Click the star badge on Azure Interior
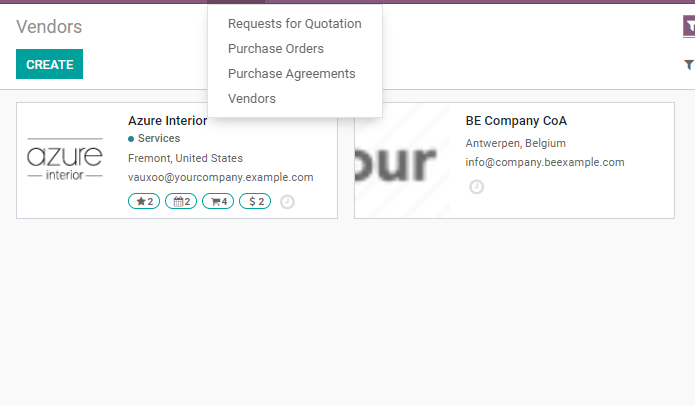This screenshot has width=695, height=406. (x=144, y=201)
